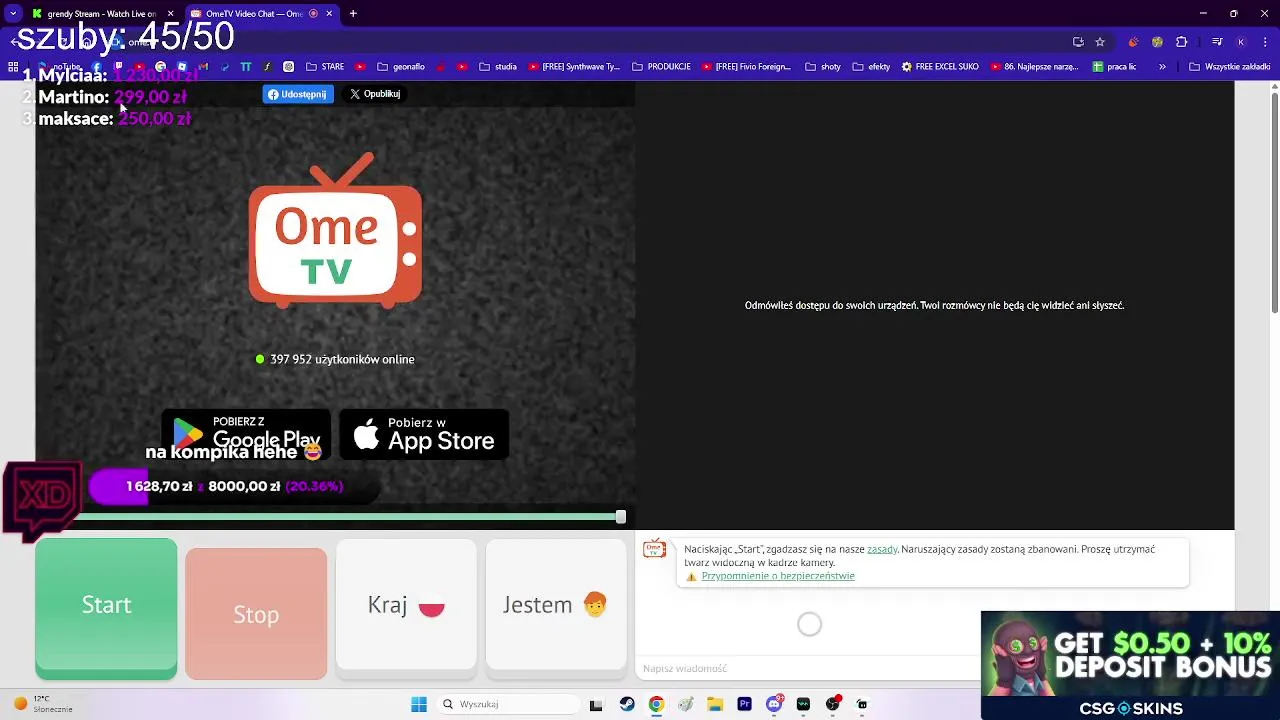The width and height of the screenshot is (1280, 720).
Task: Close the grendy Stream tab
Action: pyautogui.click(x=170, y=14)
